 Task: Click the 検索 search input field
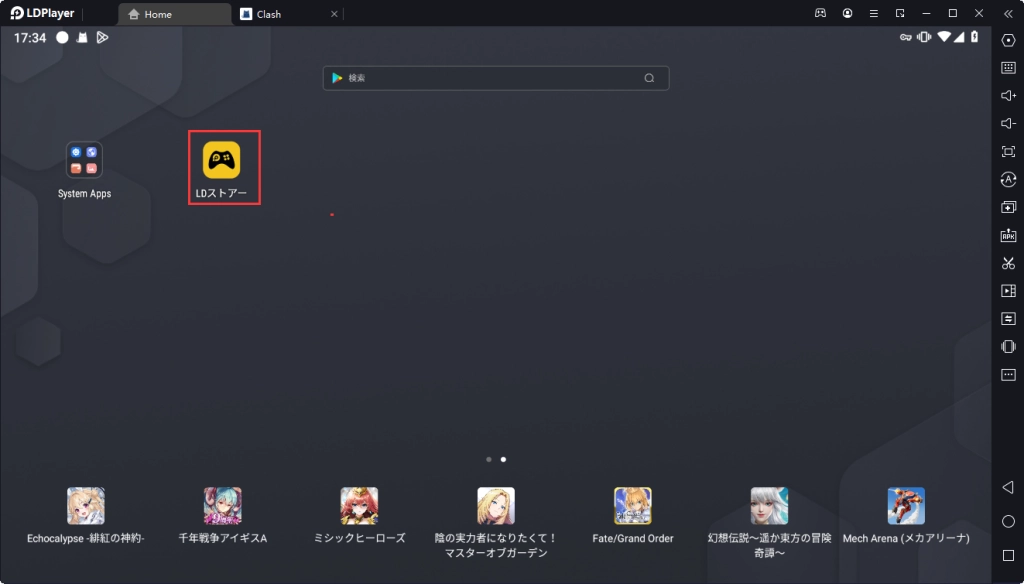tap(496, 78)
